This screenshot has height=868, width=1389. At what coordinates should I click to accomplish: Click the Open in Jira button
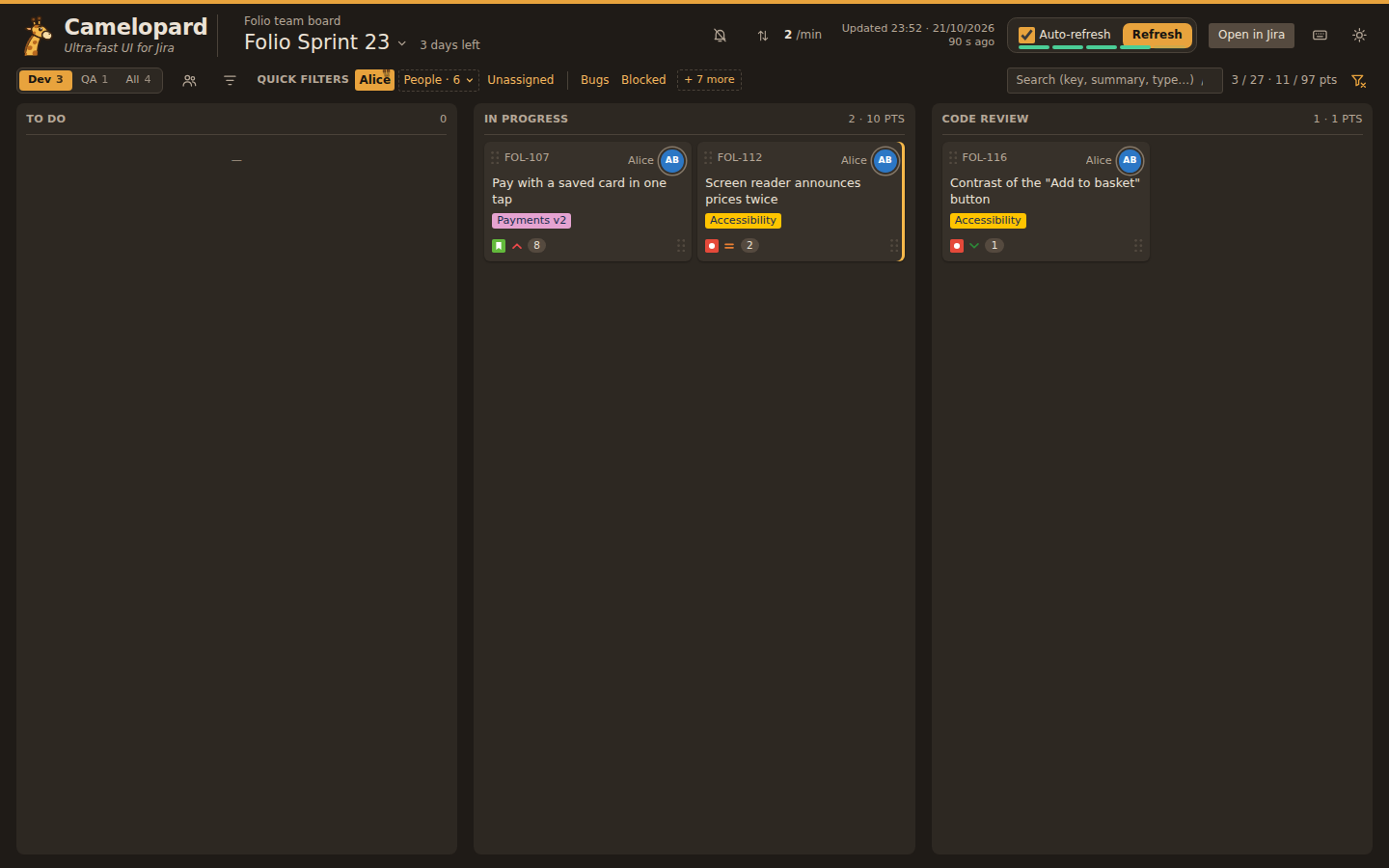1251,35
